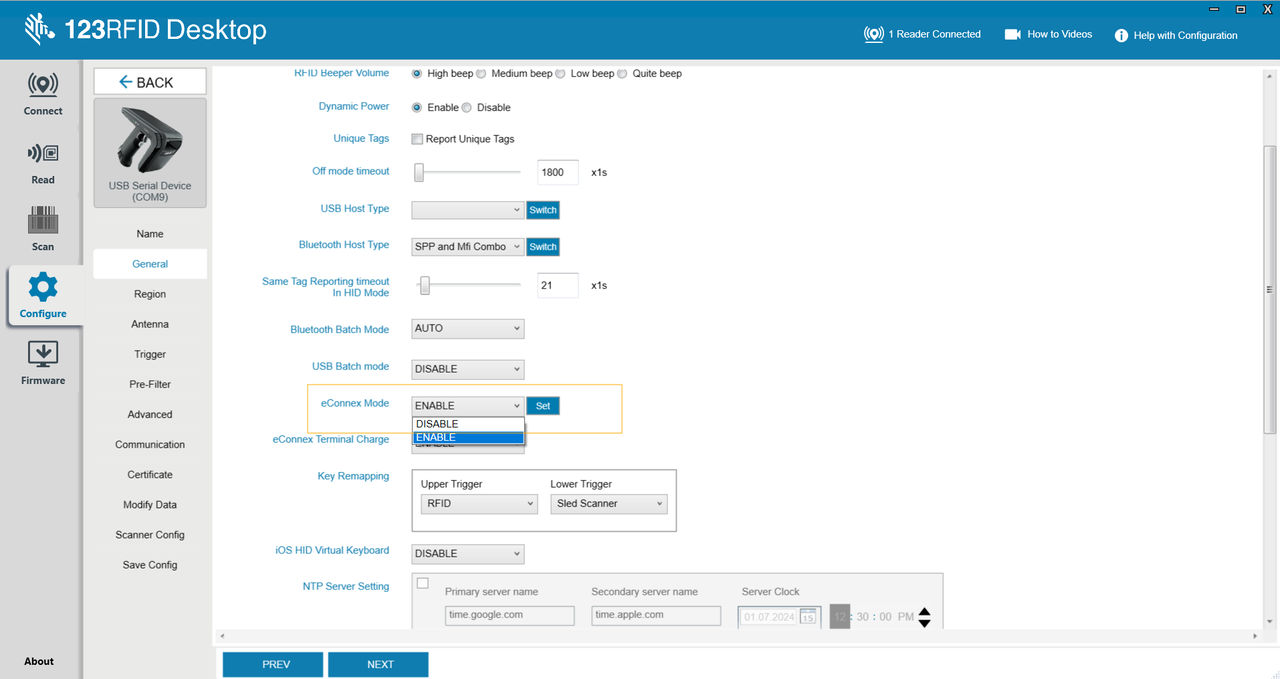The image size is (1280, 679).
Task: Choose DISABLE in eConnex Mode list
Action: click(468, 424)
